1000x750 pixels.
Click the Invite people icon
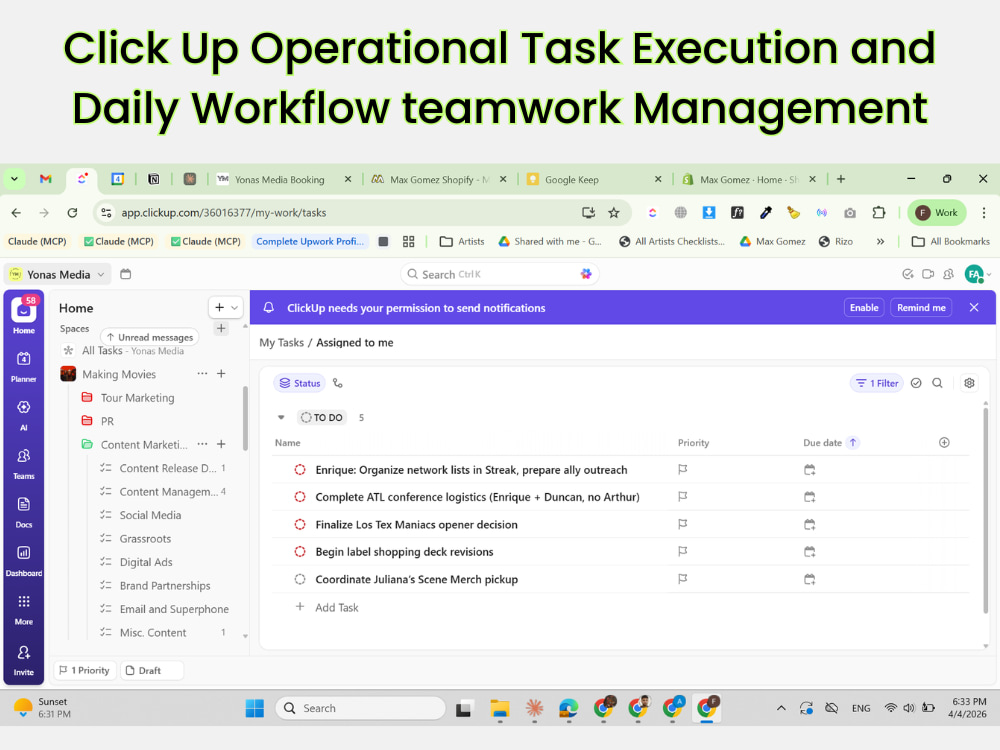(24, 652)
